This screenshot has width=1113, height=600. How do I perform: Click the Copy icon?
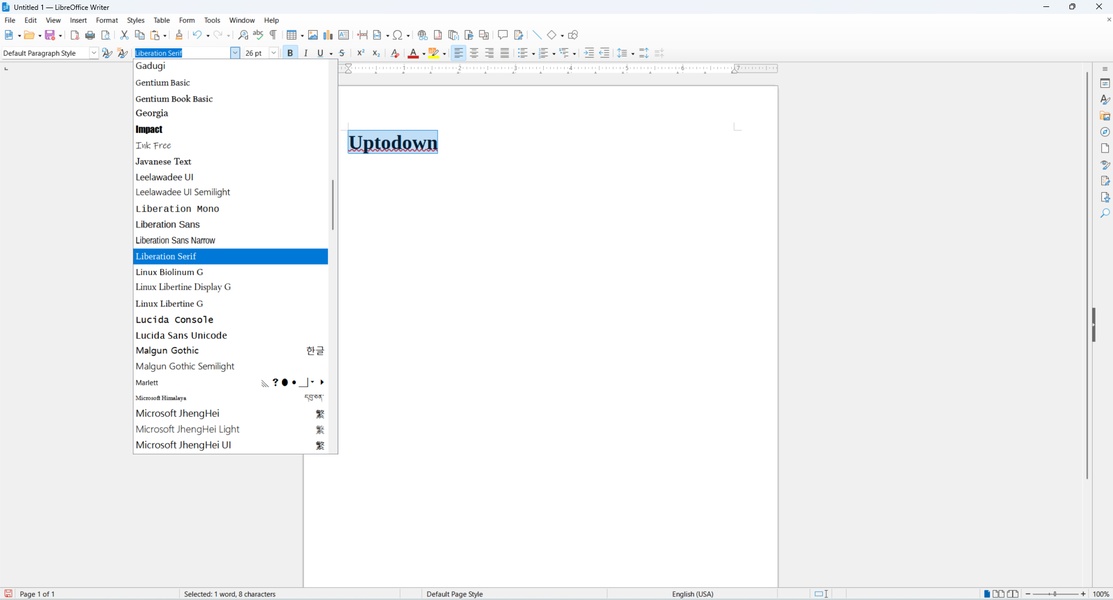coord(140,35)
